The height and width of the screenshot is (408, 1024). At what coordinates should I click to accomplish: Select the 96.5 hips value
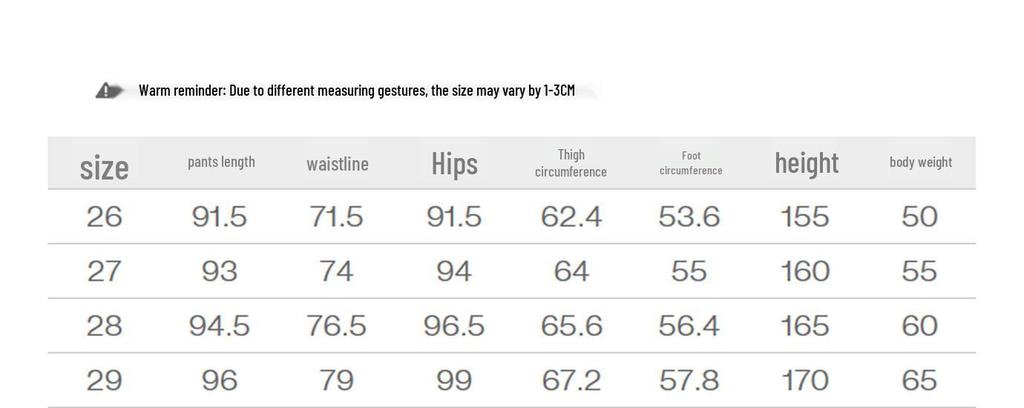pyautogui.click(x=454, y=326)
